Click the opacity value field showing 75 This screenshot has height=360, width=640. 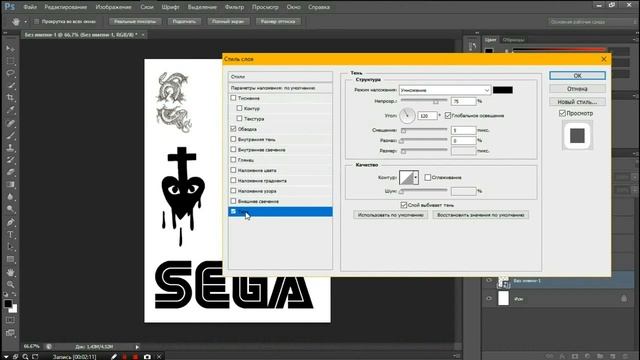click(463, 101)
